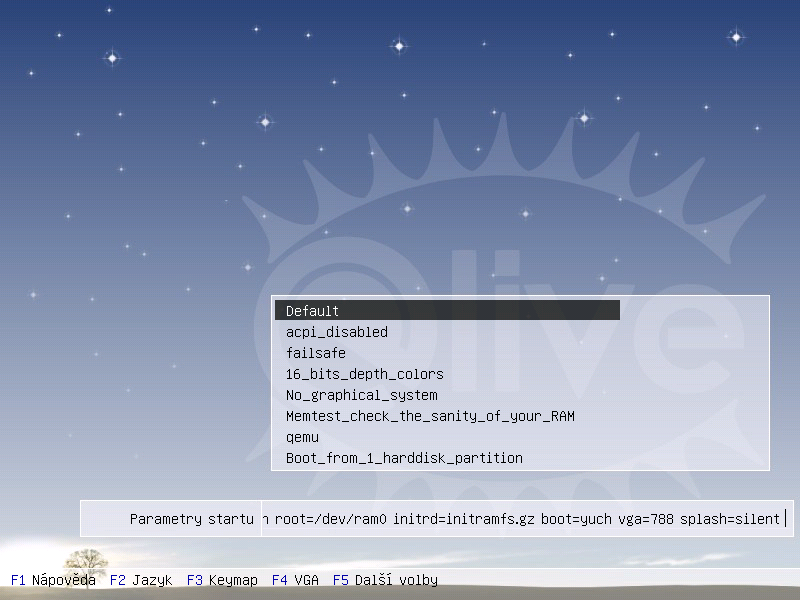Open F1 Nápověda help

[53, 580]
